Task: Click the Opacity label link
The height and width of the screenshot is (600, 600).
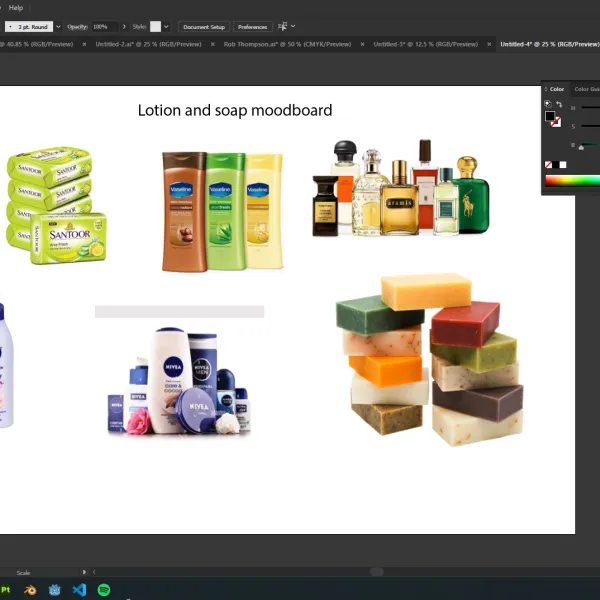Action: (77, 27)
